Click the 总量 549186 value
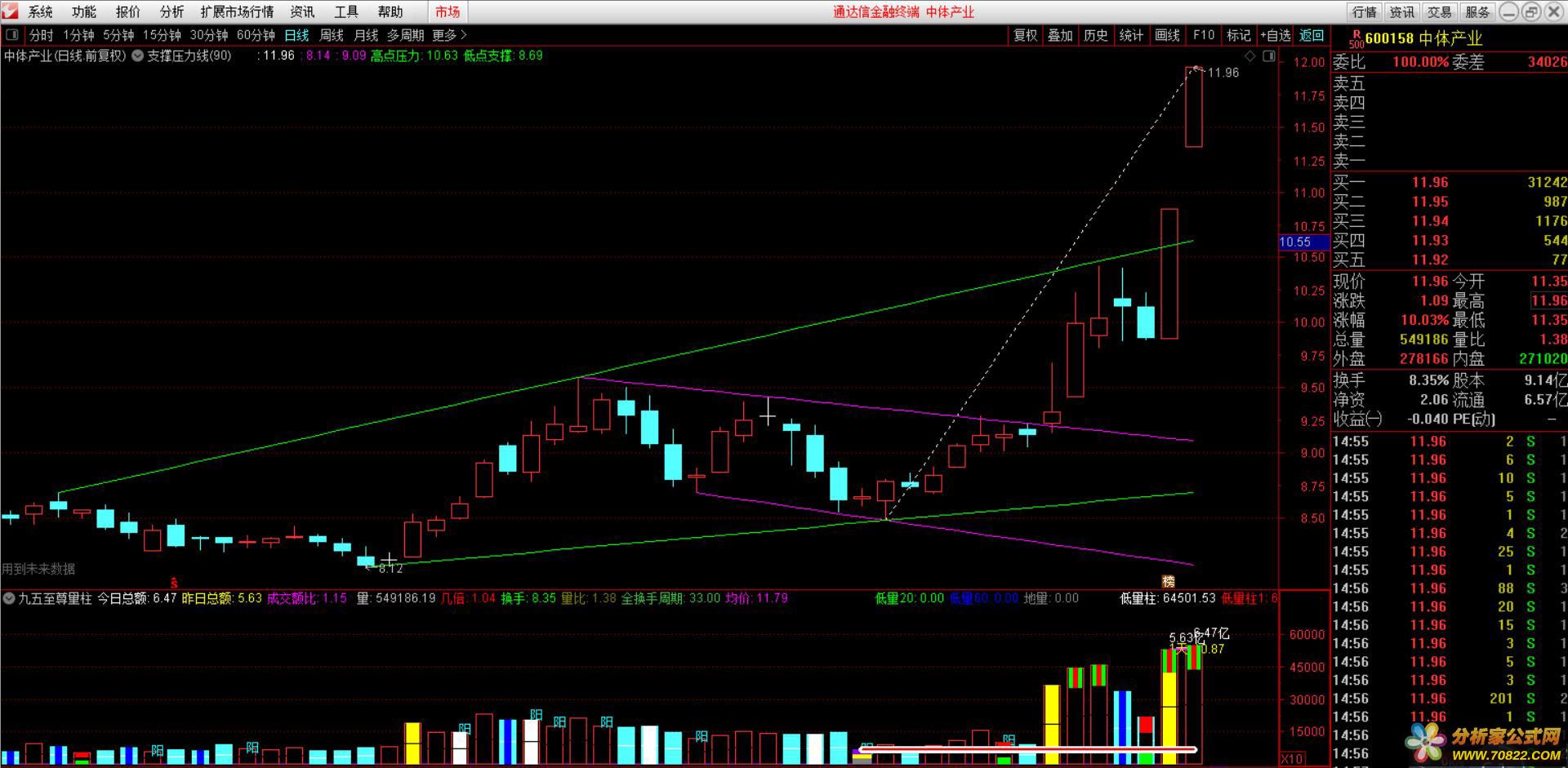 coord(1424,340)
